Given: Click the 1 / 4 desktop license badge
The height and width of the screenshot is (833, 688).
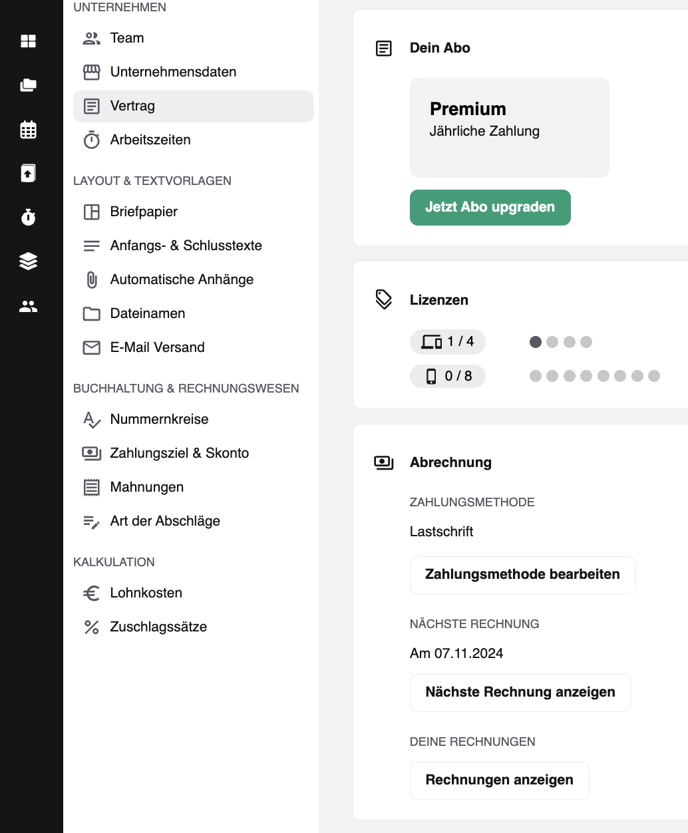Looking at the screenshot, I should (447, 342).
